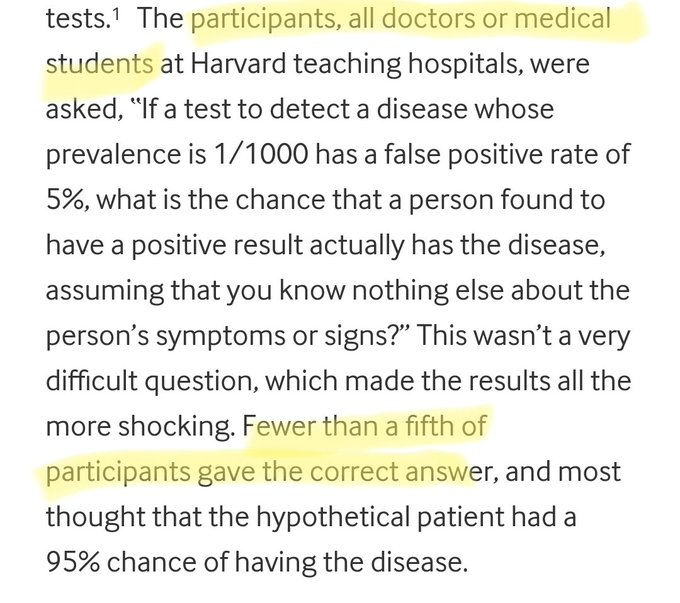Click the words 'teaching hospitals'

coord(405,65)
